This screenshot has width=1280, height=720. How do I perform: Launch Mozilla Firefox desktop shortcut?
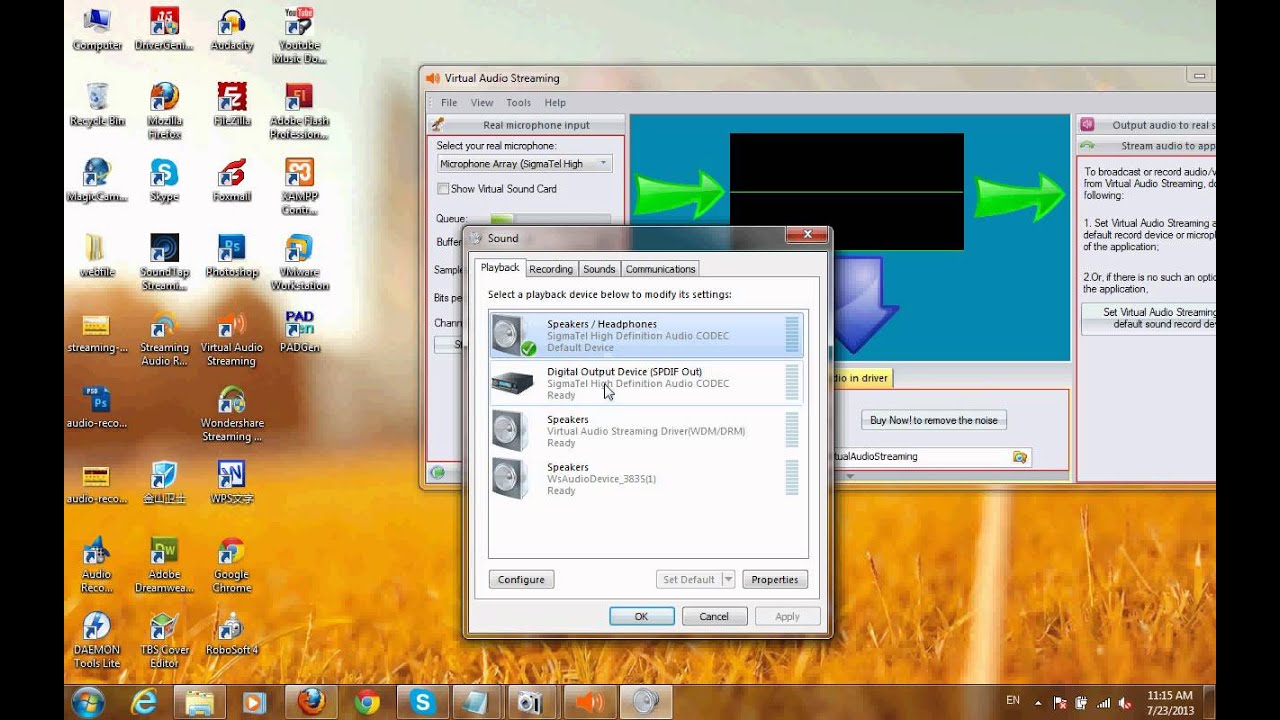(164, 110)
